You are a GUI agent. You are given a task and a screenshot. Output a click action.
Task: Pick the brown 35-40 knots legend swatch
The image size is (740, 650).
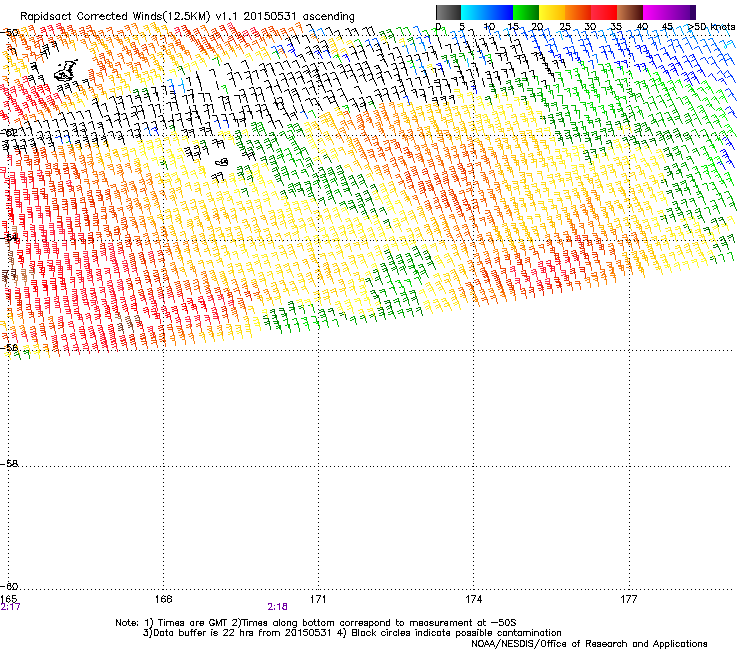tap(630, 12)
